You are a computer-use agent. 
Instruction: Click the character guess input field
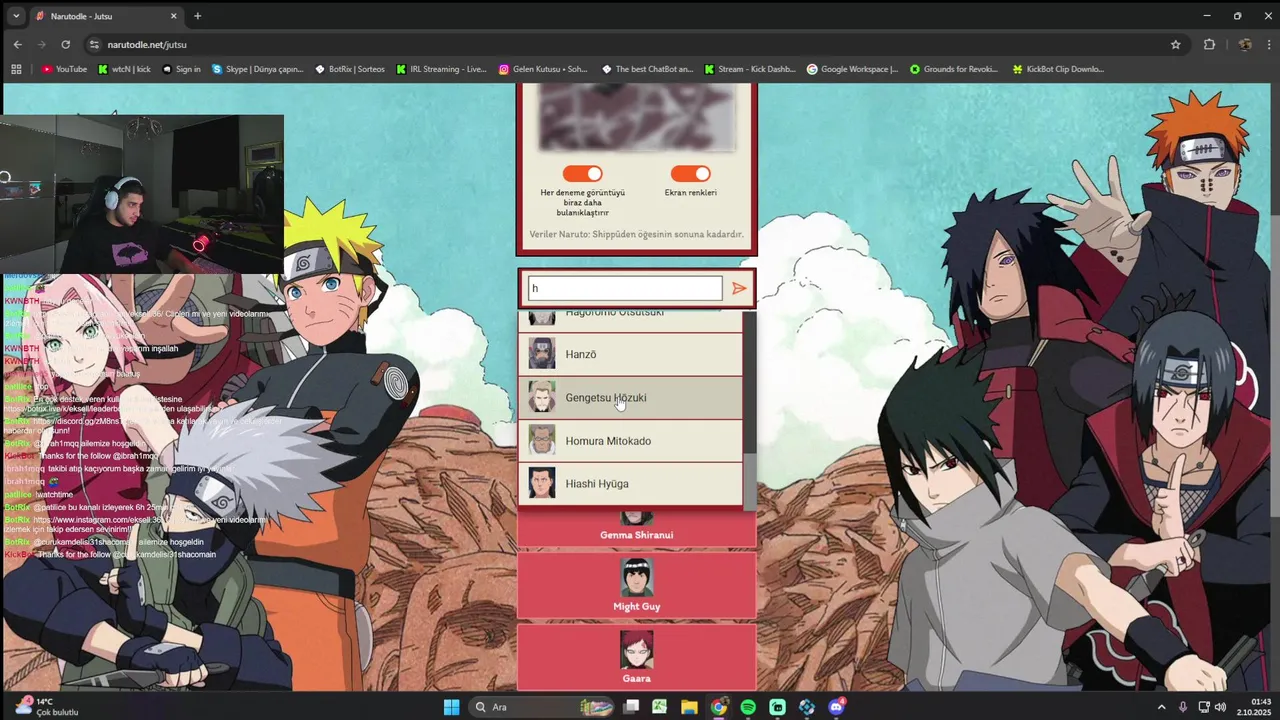point(625,288)
